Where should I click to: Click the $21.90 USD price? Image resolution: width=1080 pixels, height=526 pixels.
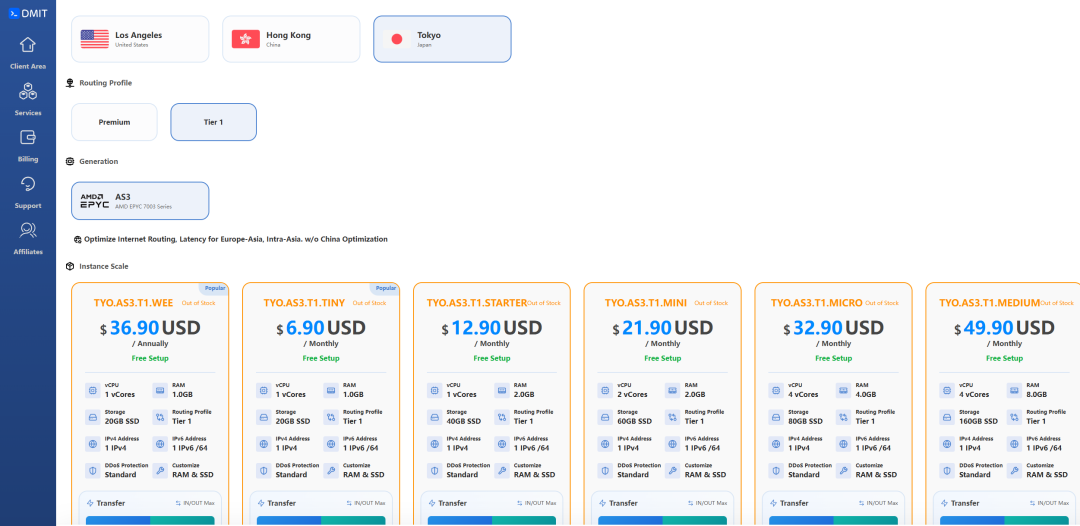coord(663,328)
